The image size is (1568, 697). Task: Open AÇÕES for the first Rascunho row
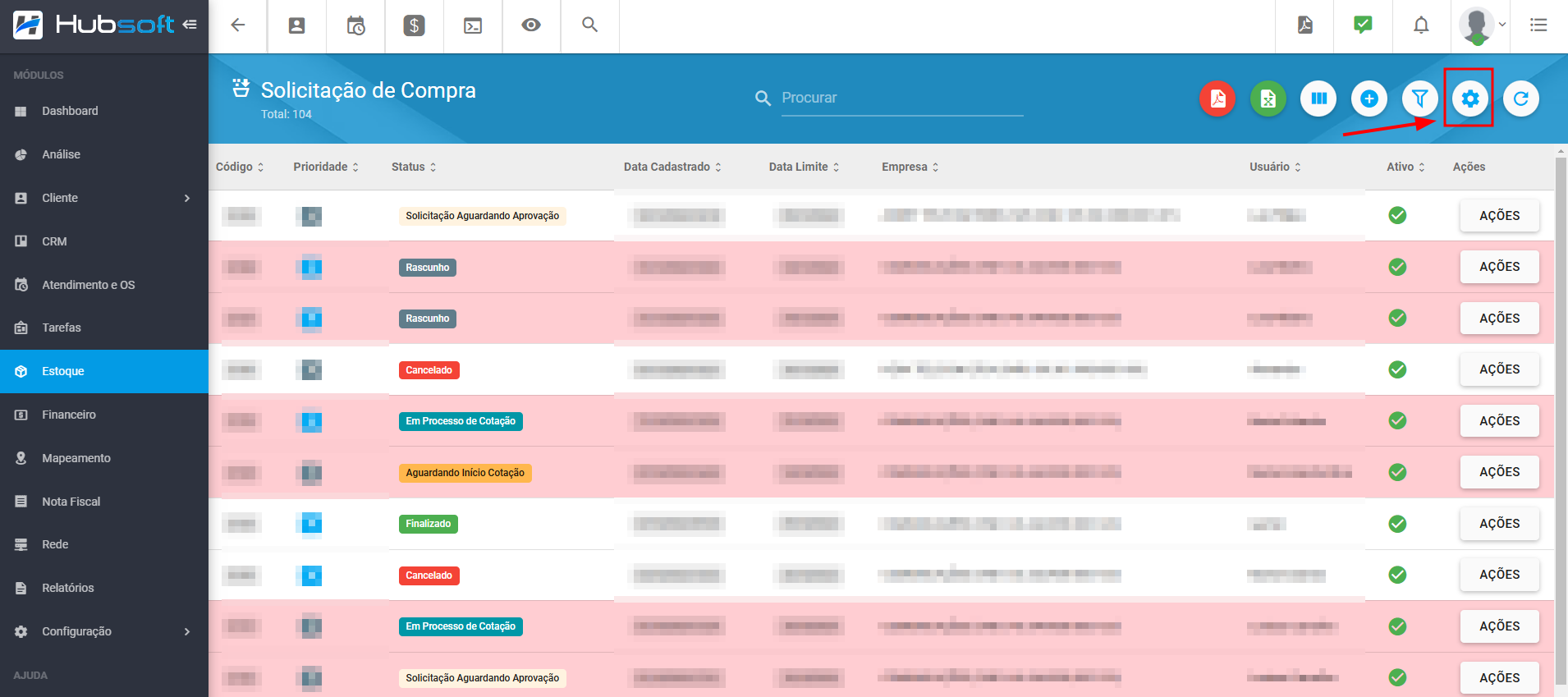point(1499,267)
